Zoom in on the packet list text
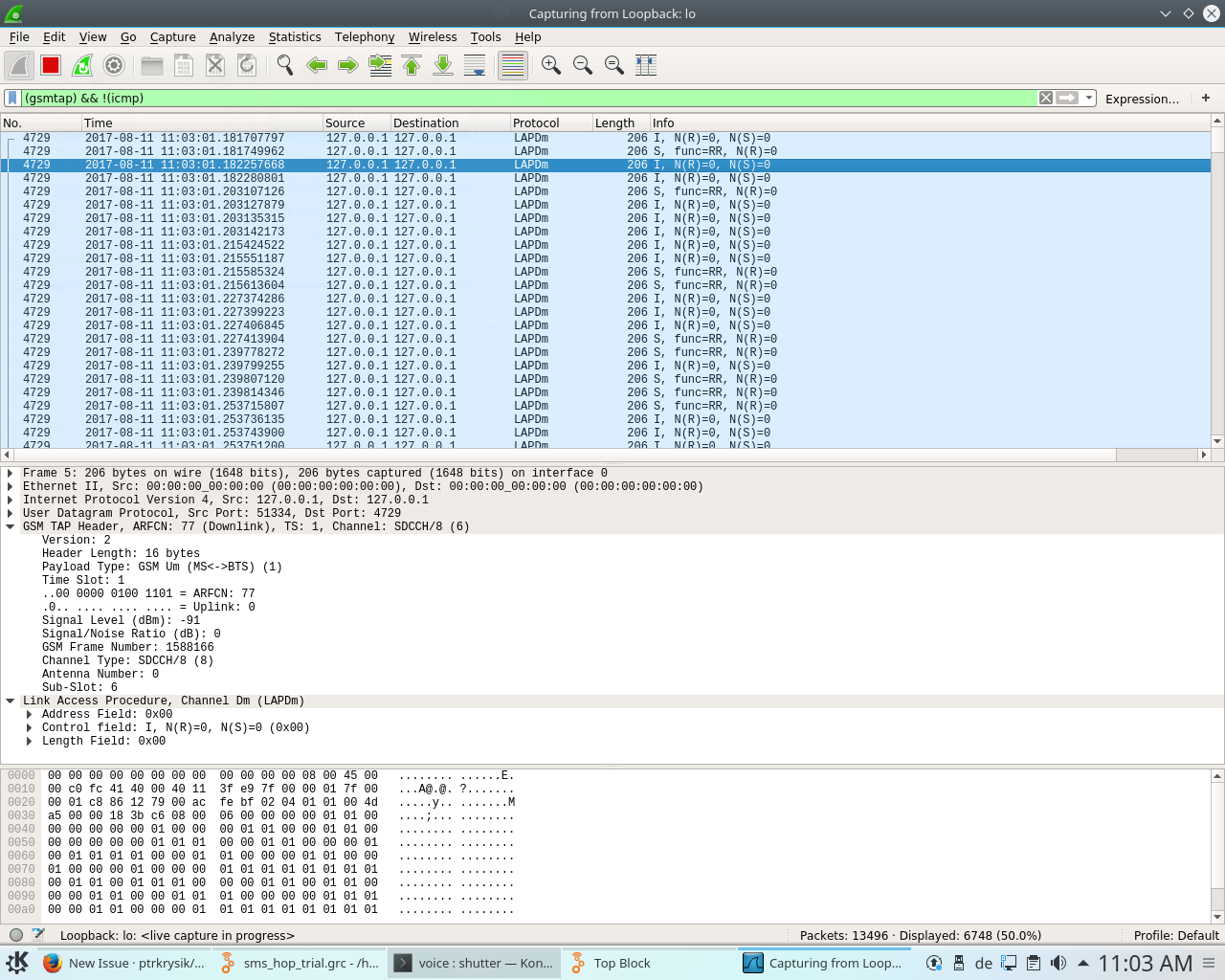Image resolution: width=1225 pixels, height=980 pixels. point(550,65)
